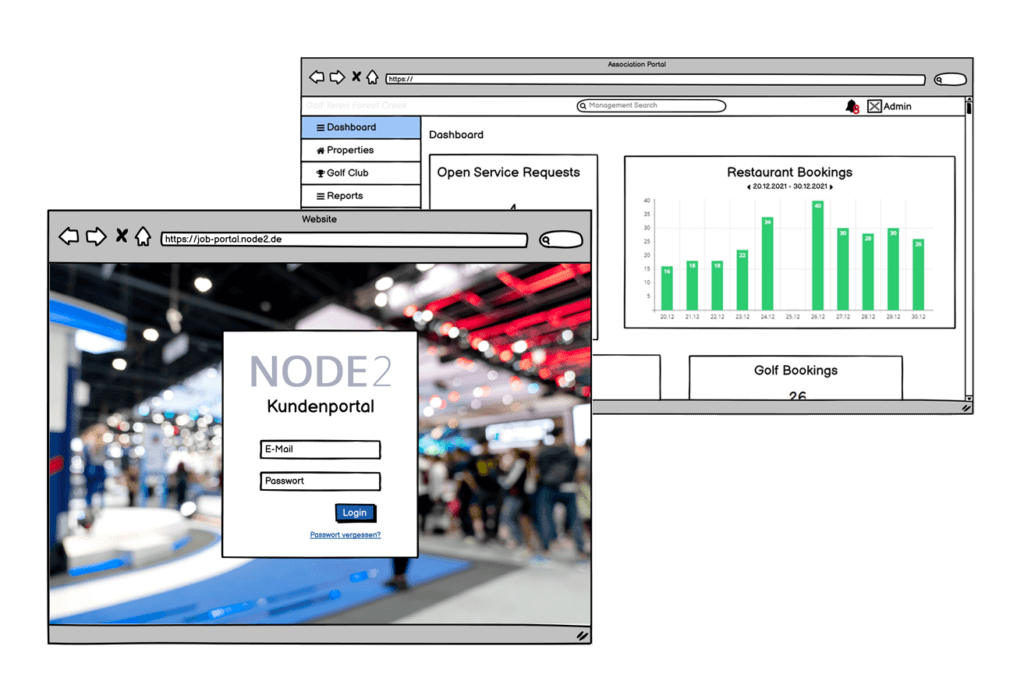Click the job-portal.node2.de address bar
Viewport: 1024px width, 685px height.
(x=344, y=240)
